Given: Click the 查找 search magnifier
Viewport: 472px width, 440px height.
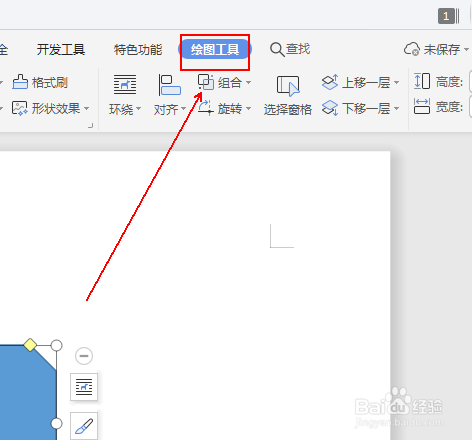Looking at the screenshot, I should [277, 50].
